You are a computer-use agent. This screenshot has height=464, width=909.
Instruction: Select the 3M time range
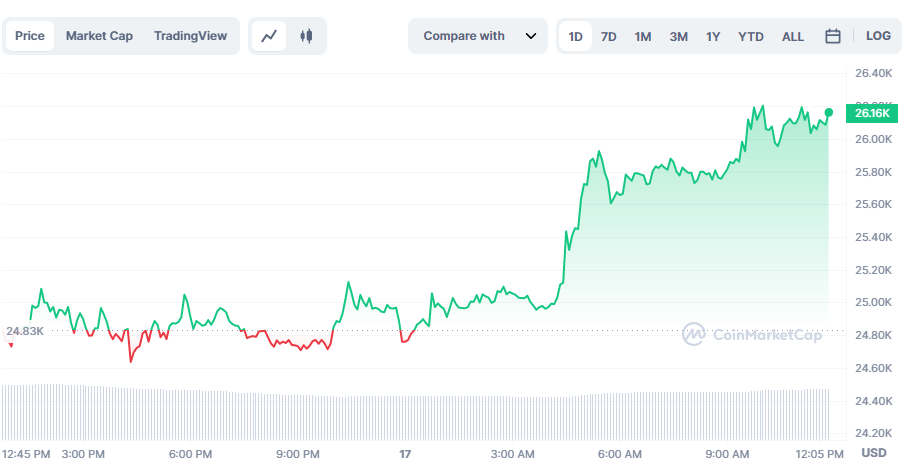678,36
